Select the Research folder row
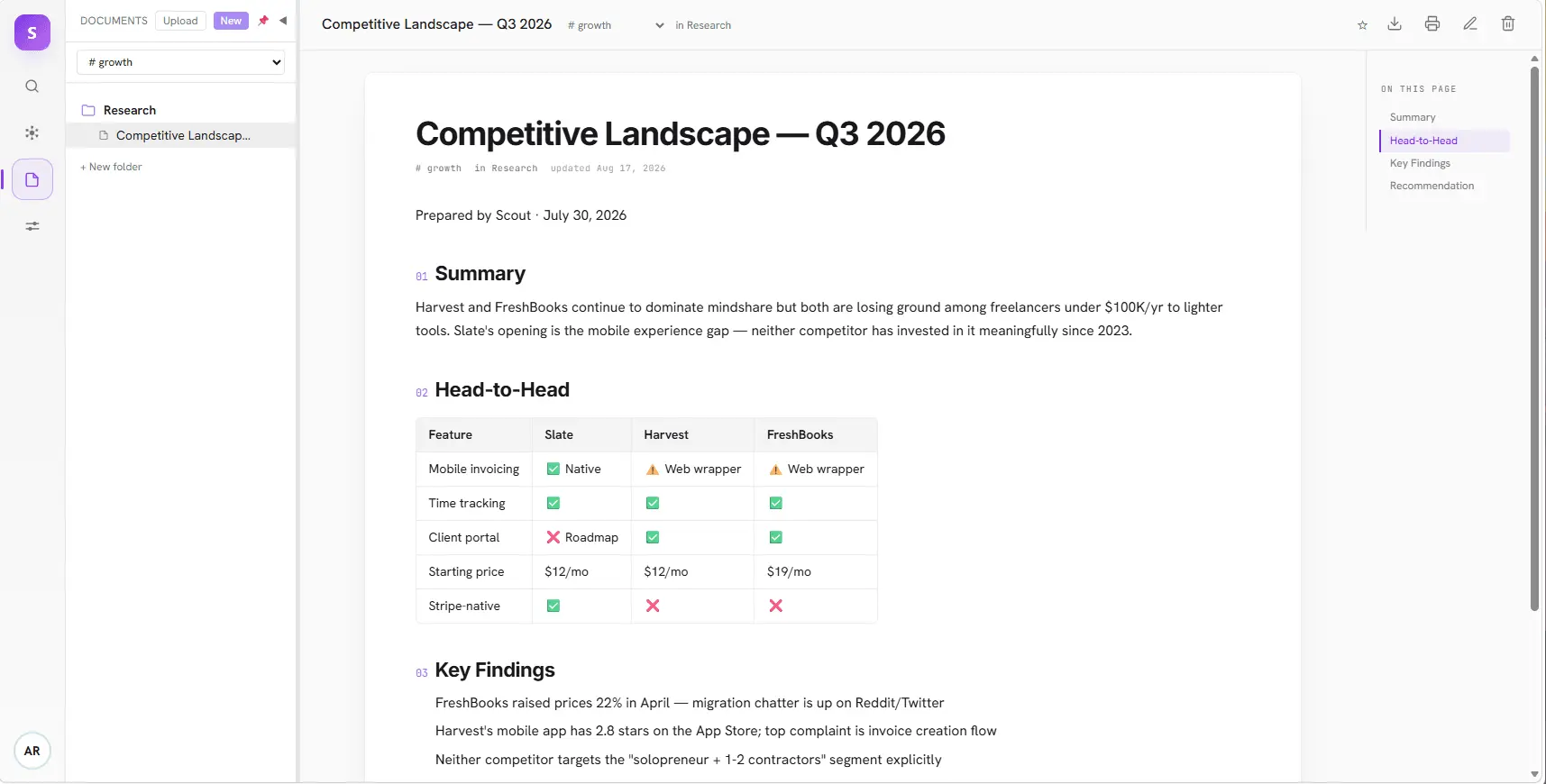 [181, 110]
